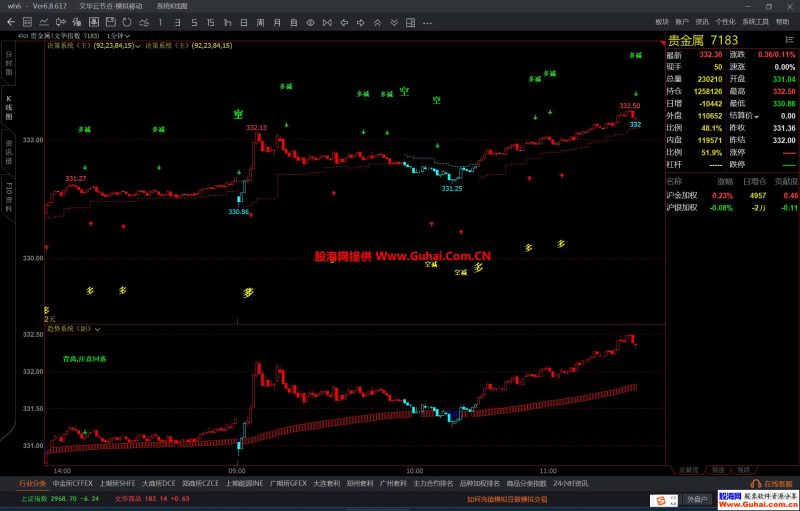
Task: Switch to the F10资料 side tab
Action: [9, 196]
